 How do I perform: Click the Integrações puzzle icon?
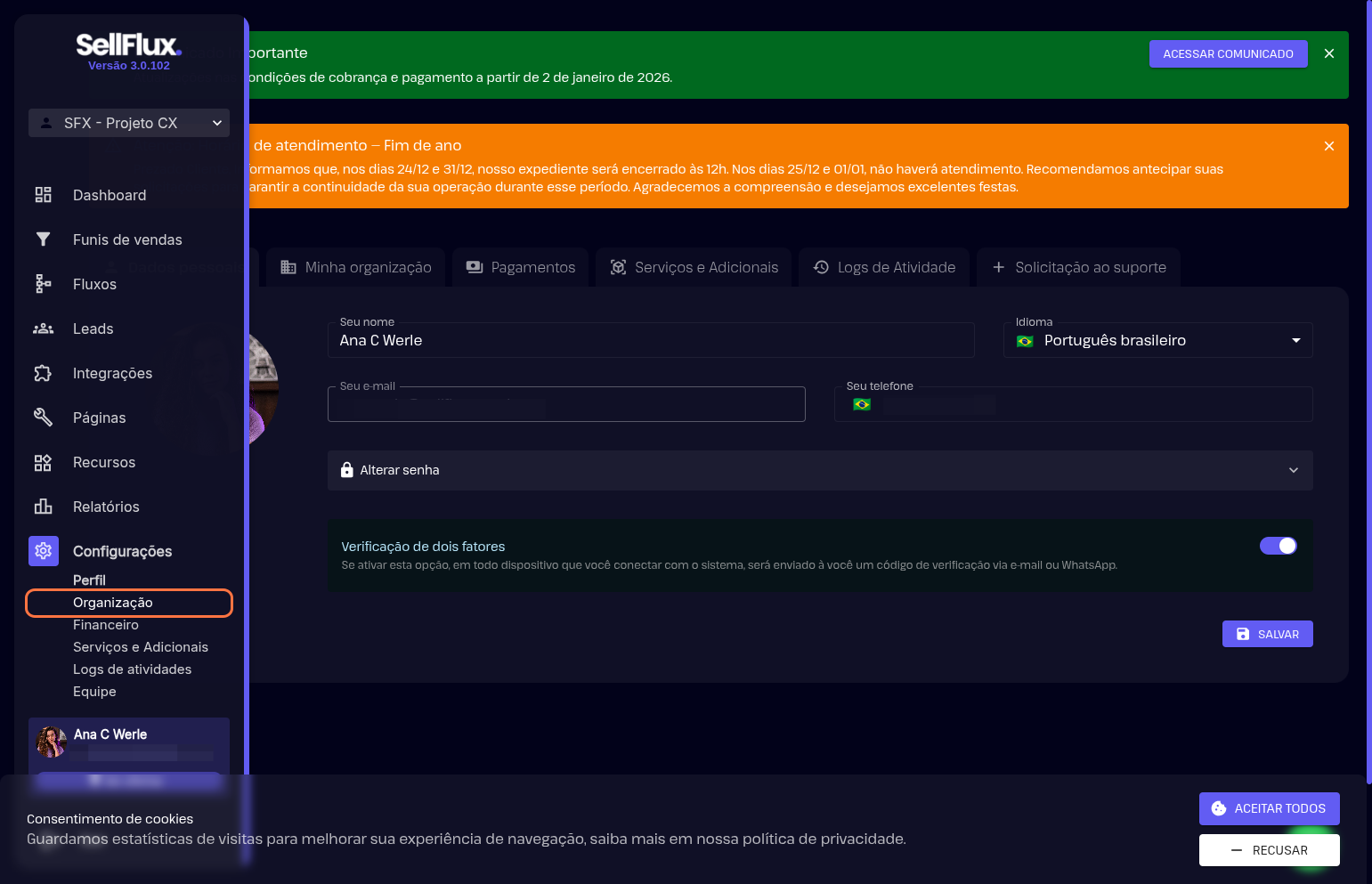pyautogui.click(x=43, y=373)
